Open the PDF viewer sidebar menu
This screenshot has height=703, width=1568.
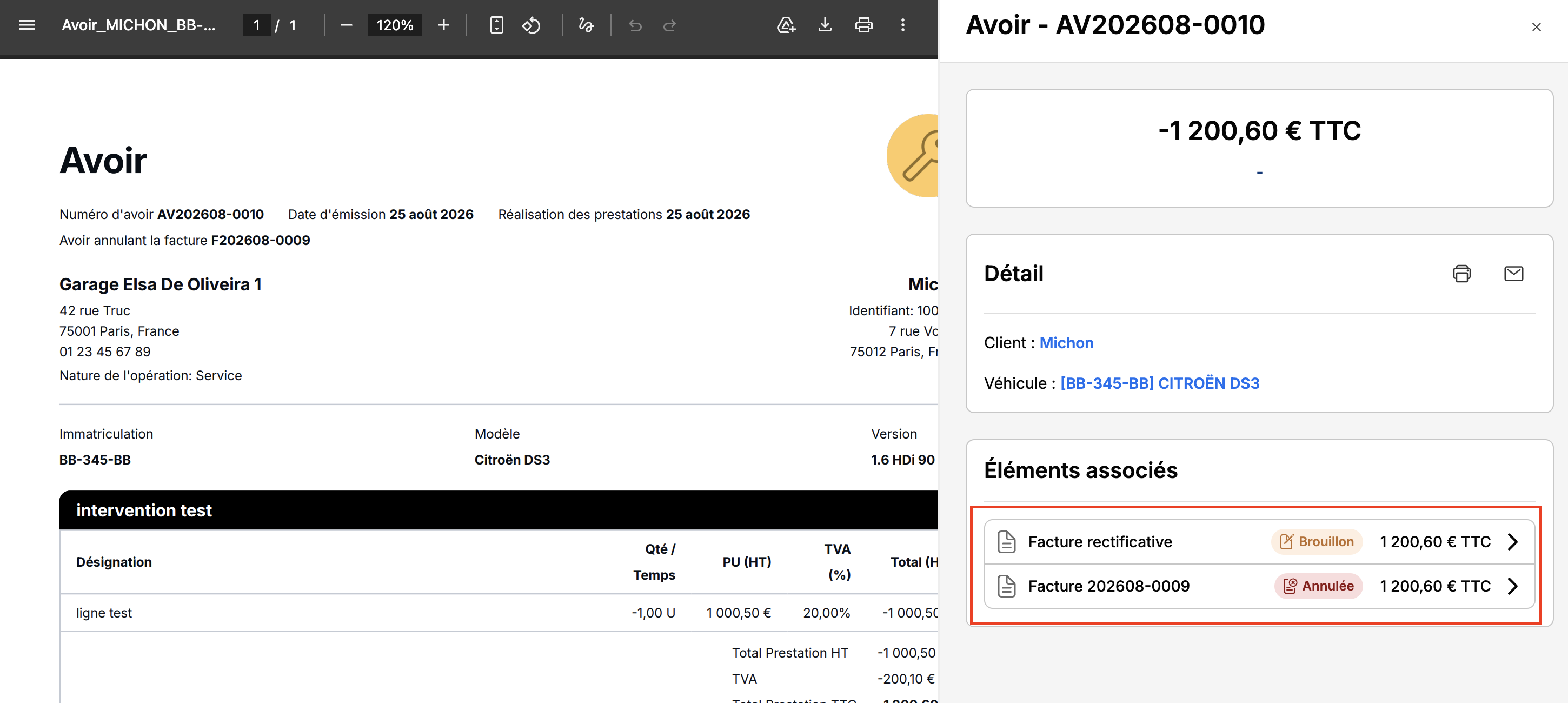point(27,25)
